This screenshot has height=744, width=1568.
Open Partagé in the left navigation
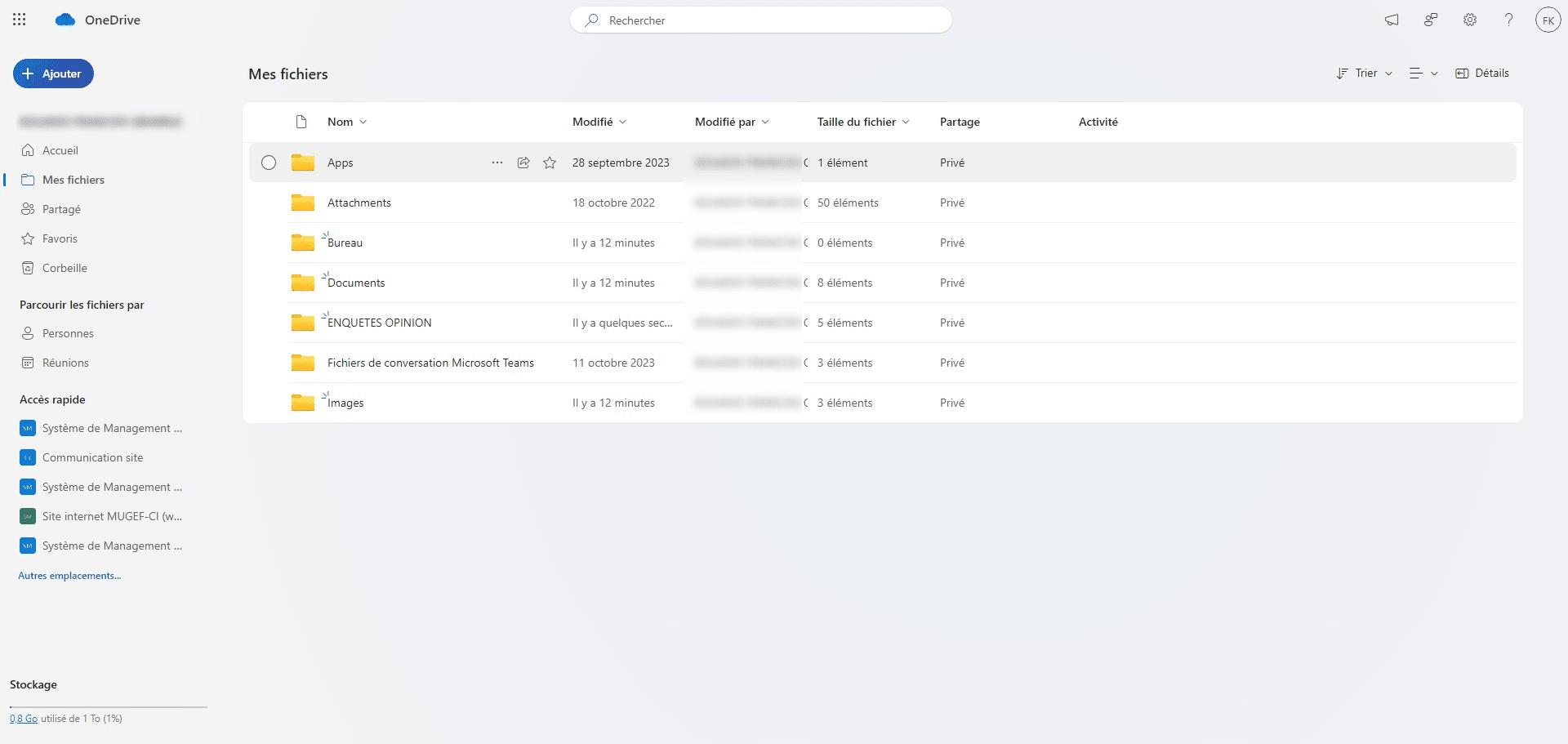tap(61, 209)
